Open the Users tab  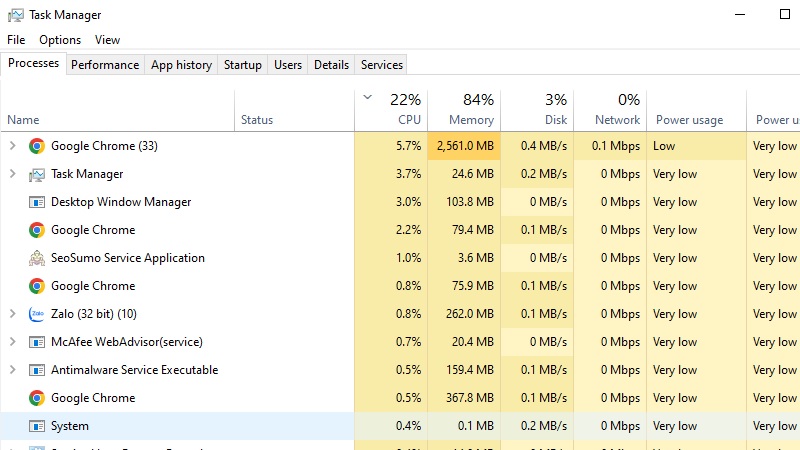[x=288, y=65]
